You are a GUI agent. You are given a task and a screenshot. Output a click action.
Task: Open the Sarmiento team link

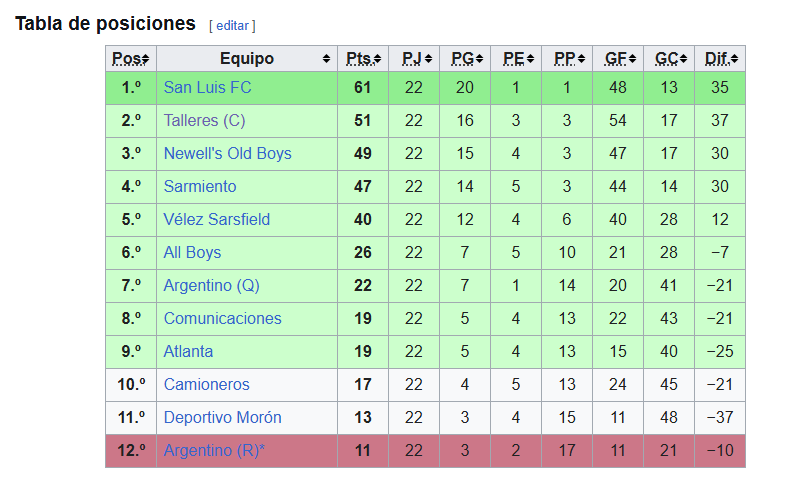(x=200, y=187)
